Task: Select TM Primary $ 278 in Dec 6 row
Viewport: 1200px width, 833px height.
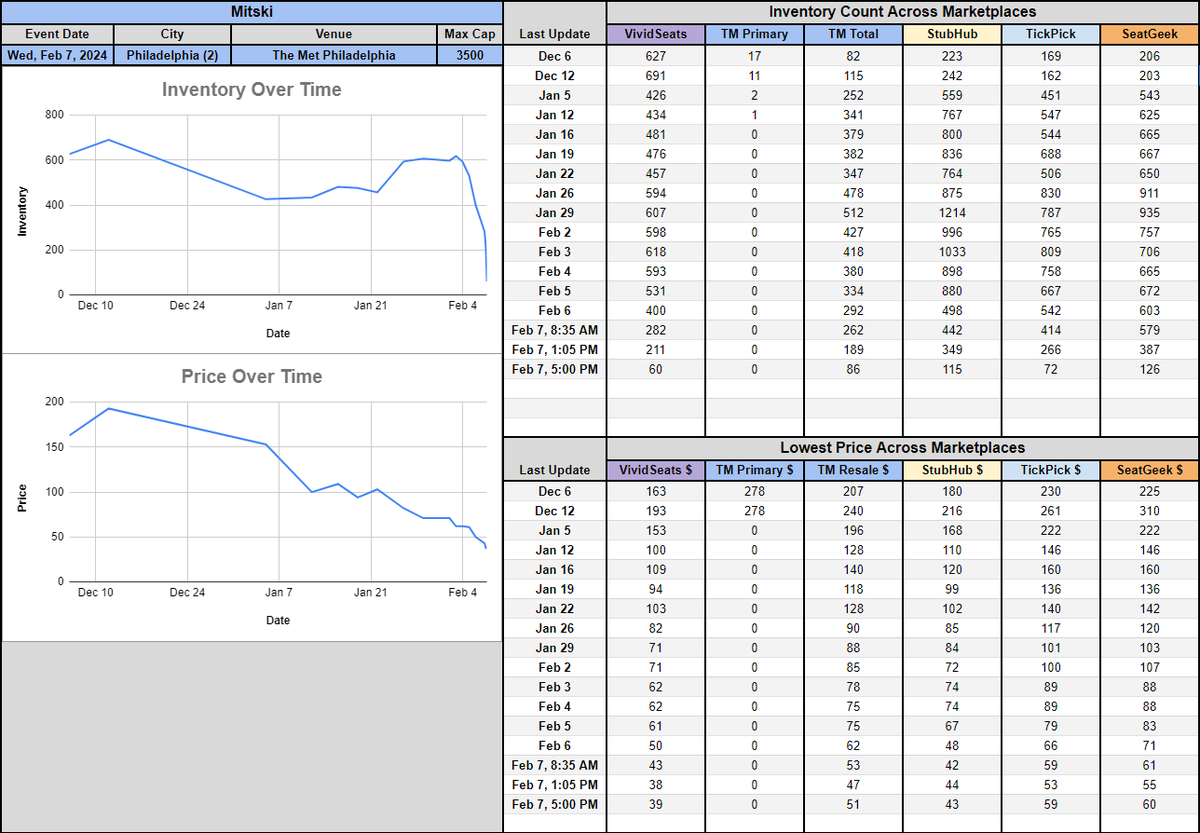Action: tap(754, 492)
